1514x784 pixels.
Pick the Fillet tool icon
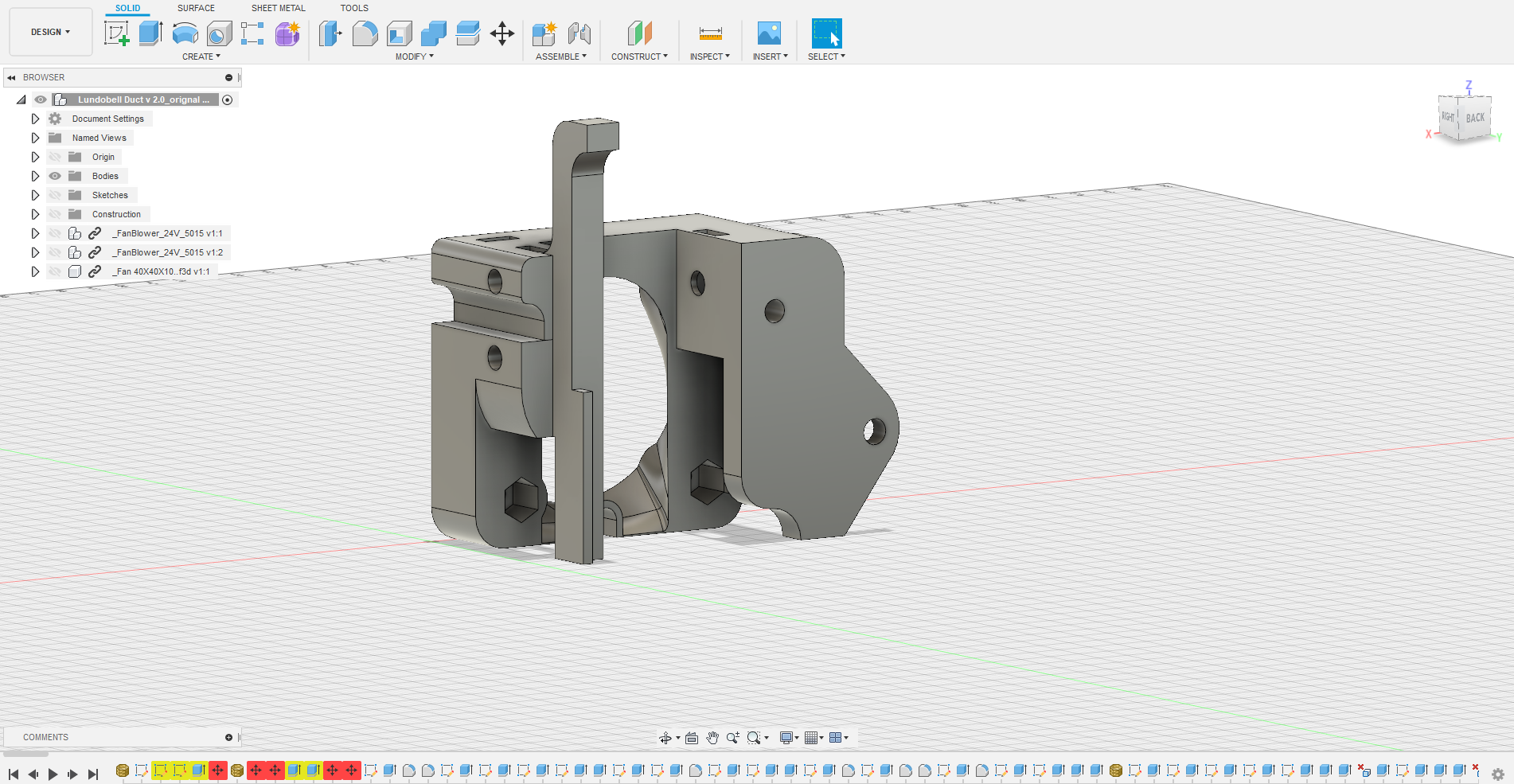coord(365,33)
